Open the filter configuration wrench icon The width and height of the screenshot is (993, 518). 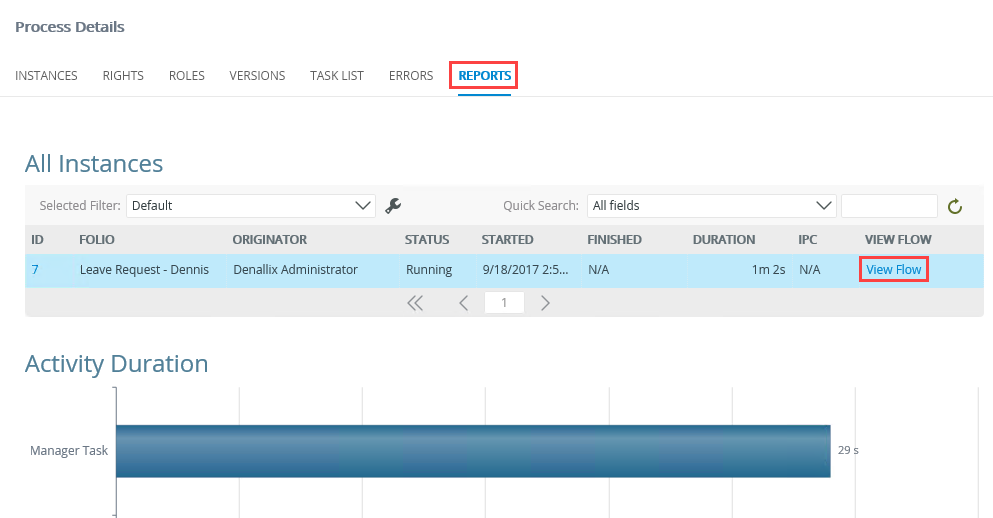[393, 206]
